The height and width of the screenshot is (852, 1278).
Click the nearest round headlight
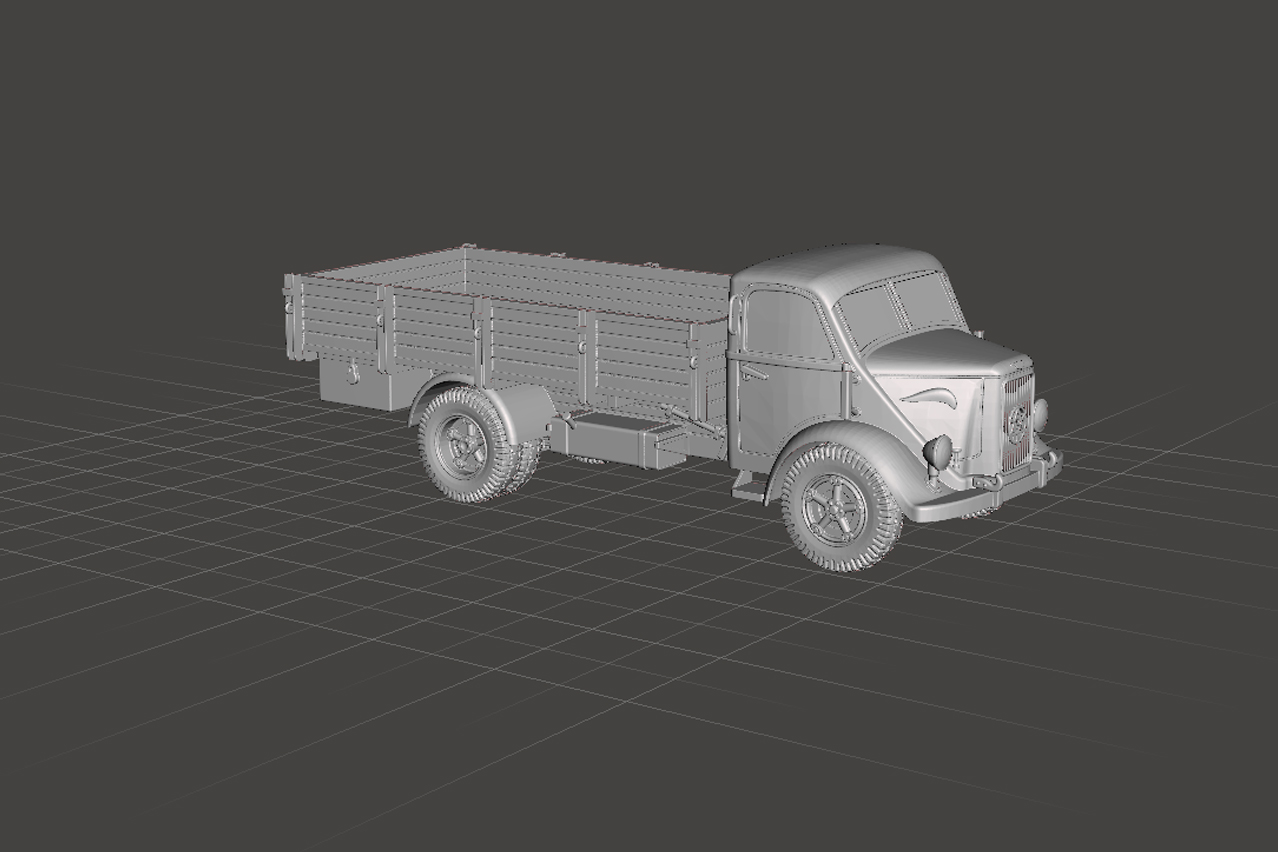pyautogui.click(x=939, y=452)
